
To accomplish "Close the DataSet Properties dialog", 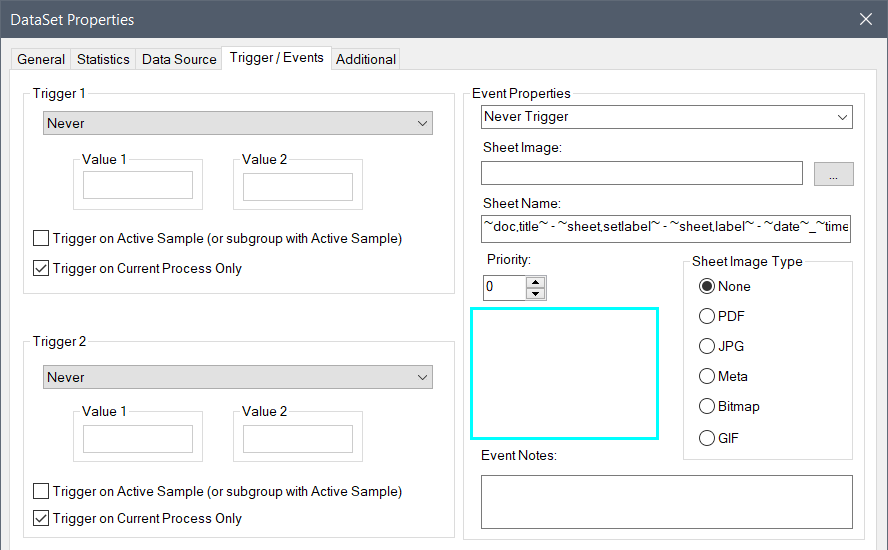I will pos(865,19).
